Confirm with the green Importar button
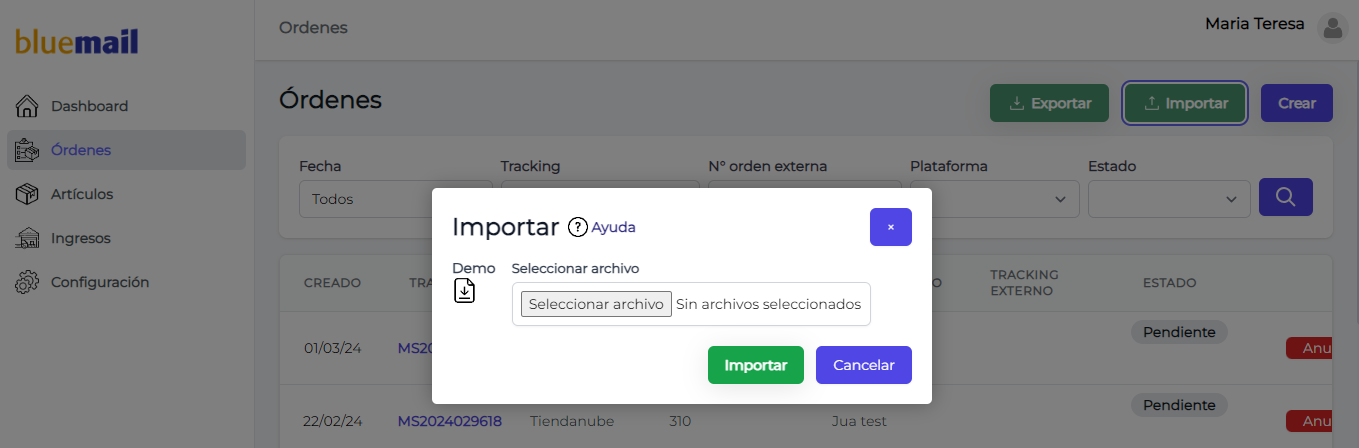This screenshot has width=1359, height=448. click(756, 365)
